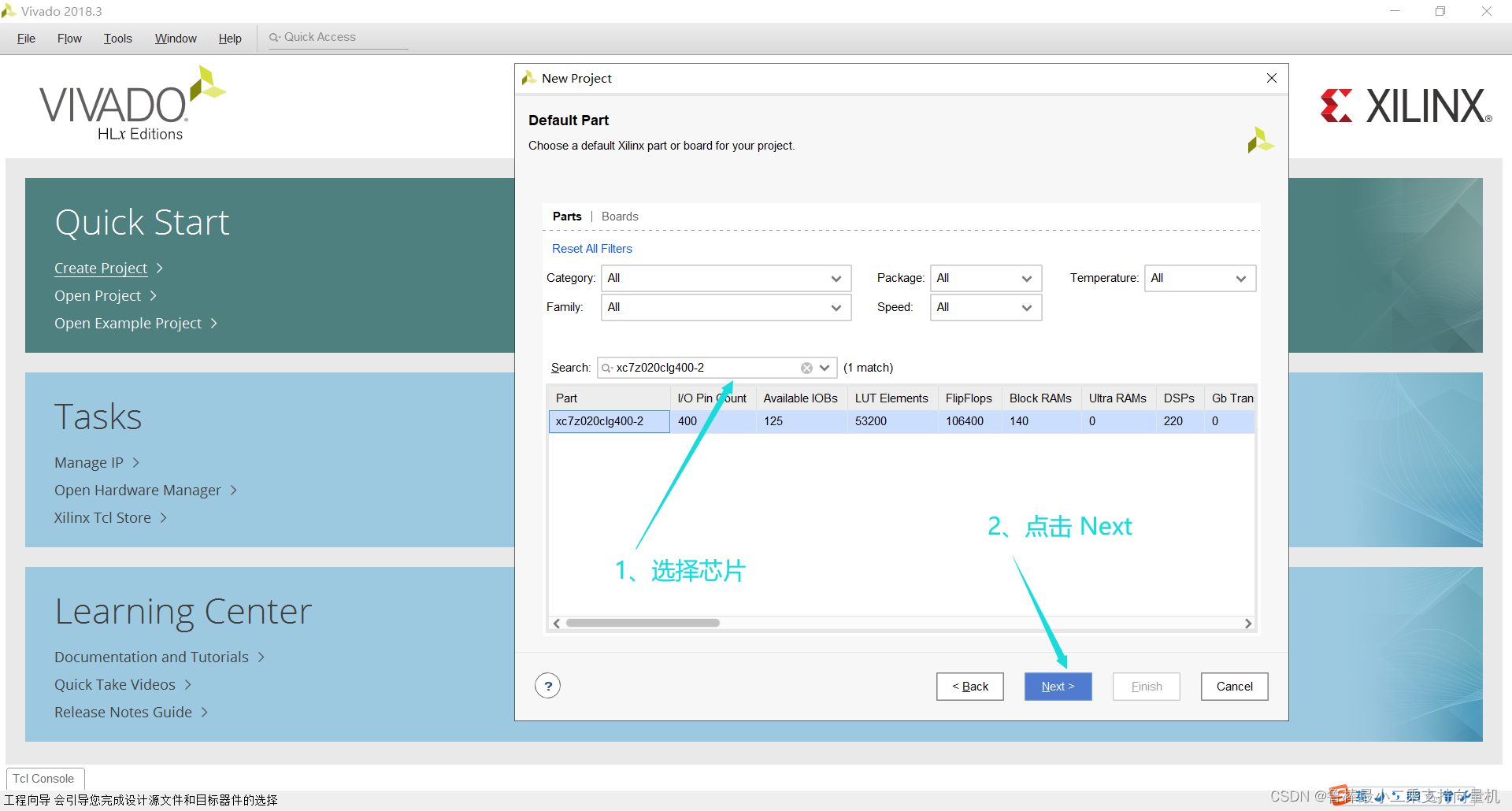The width and height of the screenshot is (1512, 811).
Task: Click Release Notes Guide link
Action: coord(123,713)
